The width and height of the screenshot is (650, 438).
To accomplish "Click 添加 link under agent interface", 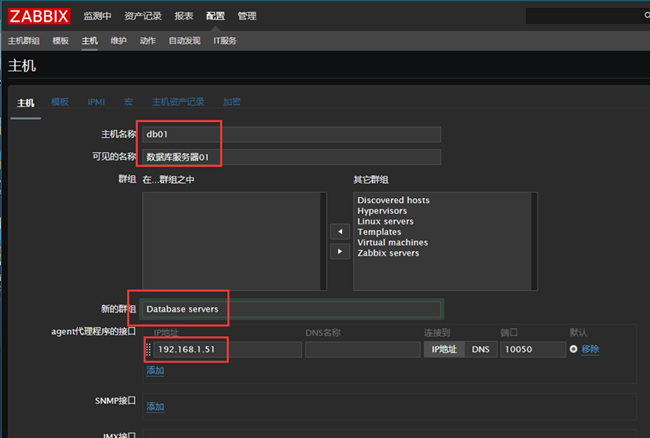I will pos(155,370).
